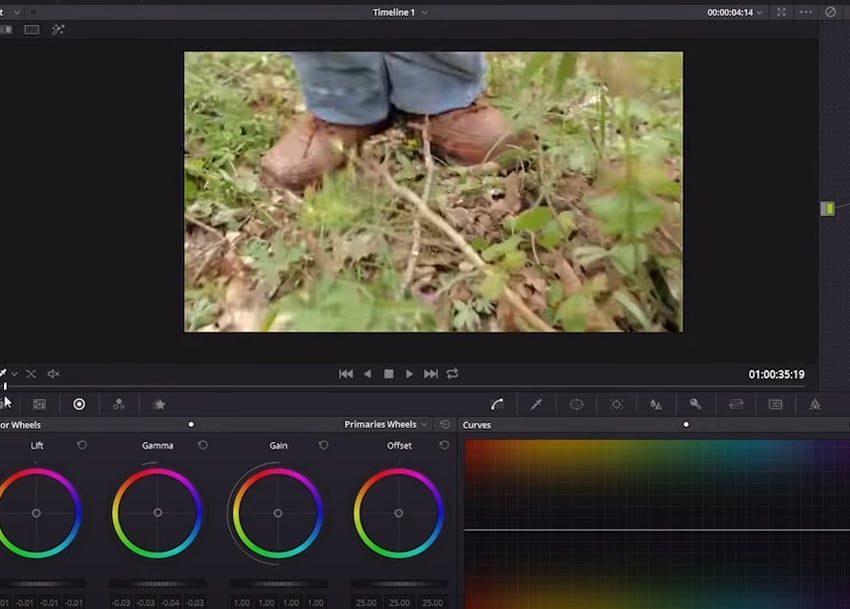The height and width of the screenshot is (609, 850).
Task: Open the Curves palette icon
Action: (x=497, y=404)
